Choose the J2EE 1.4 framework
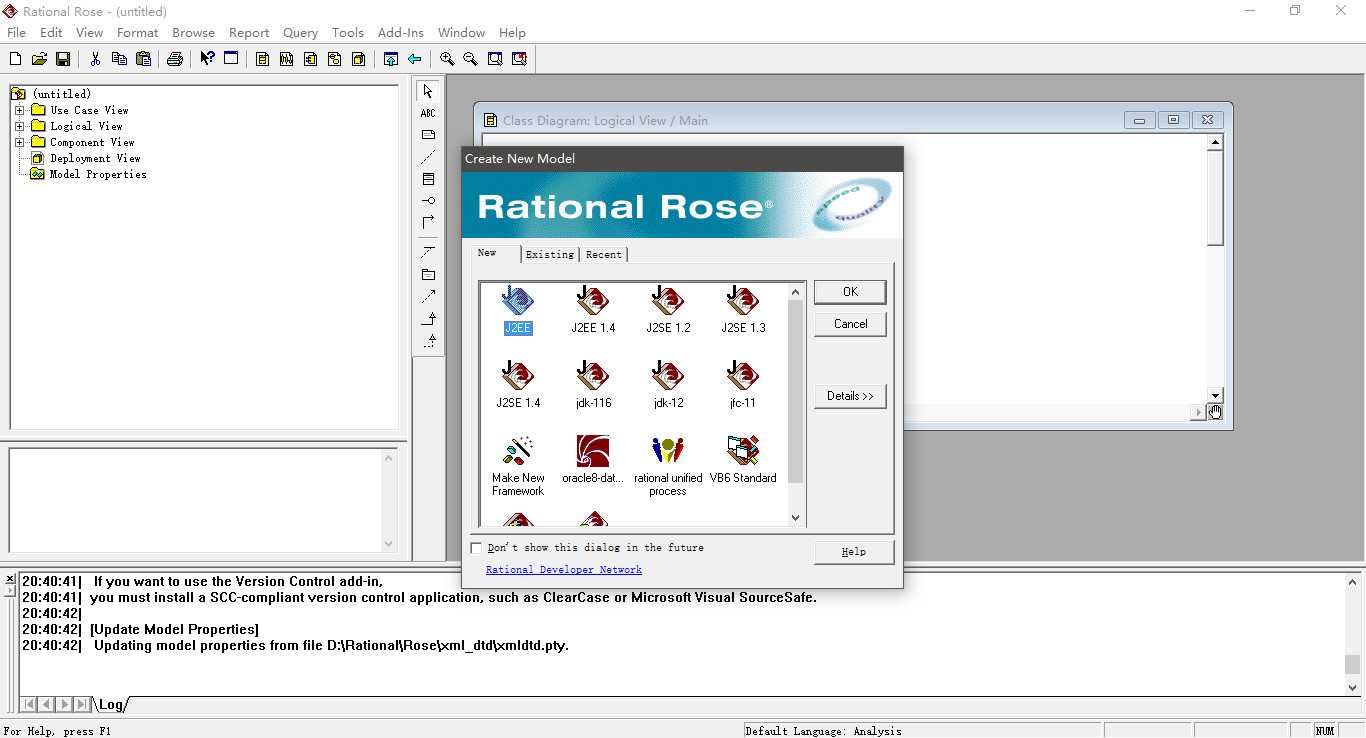The image size is (1366, 738). 593,310
